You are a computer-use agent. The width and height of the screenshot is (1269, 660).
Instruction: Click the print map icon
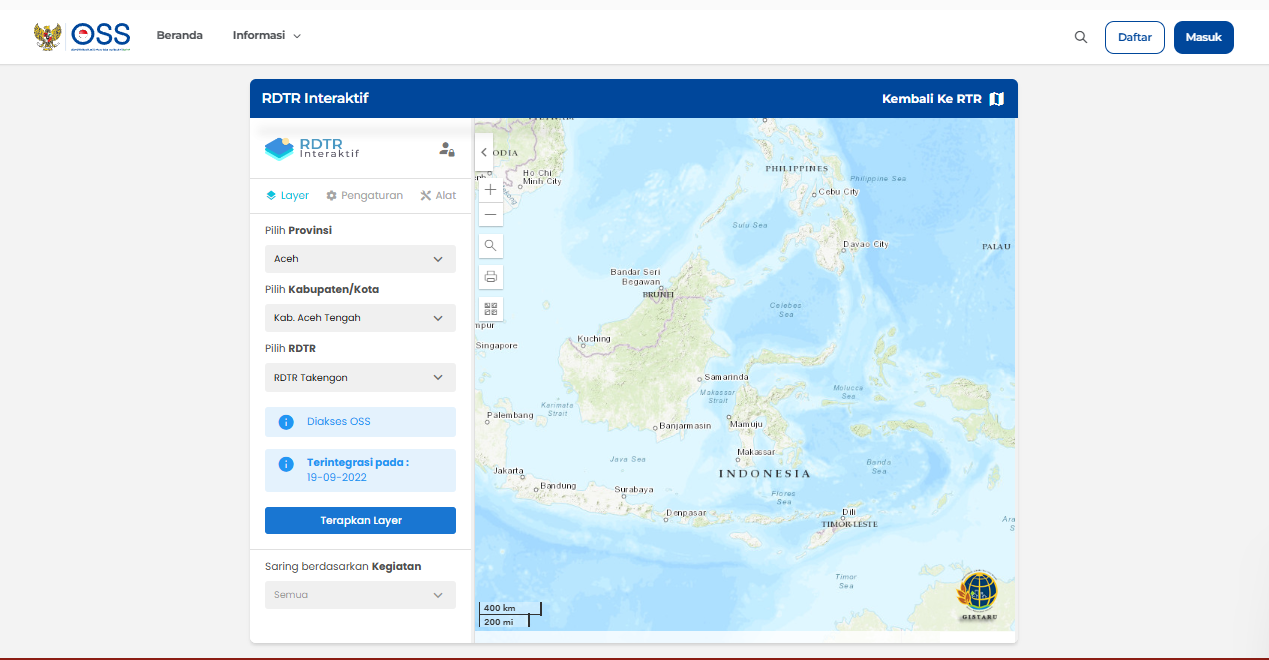tap(490, 277)
